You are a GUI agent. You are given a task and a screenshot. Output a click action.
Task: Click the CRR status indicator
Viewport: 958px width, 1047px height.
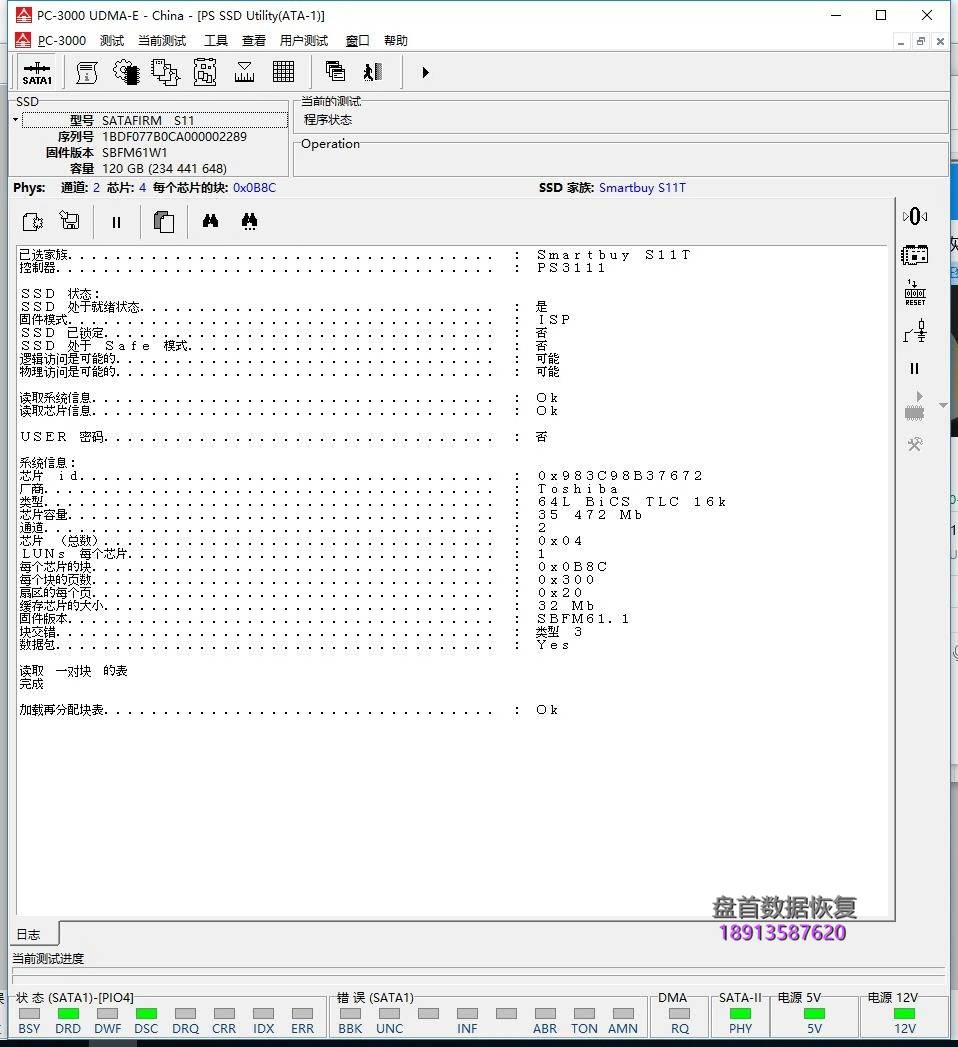pos(224,1014)
